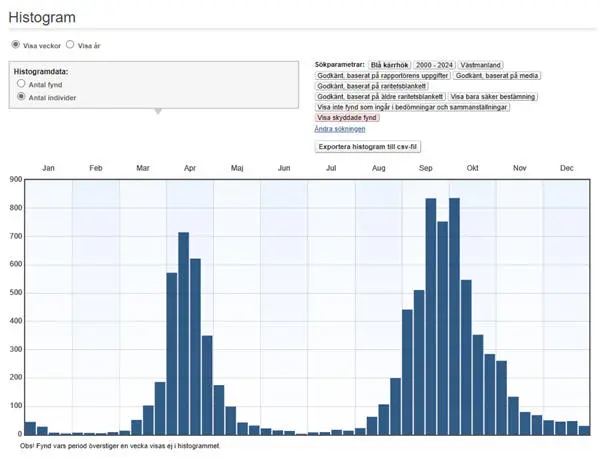604x458 pixels.
Task: Click the 'Västmanland' parameter tag
Action: (x=481, y=64)
